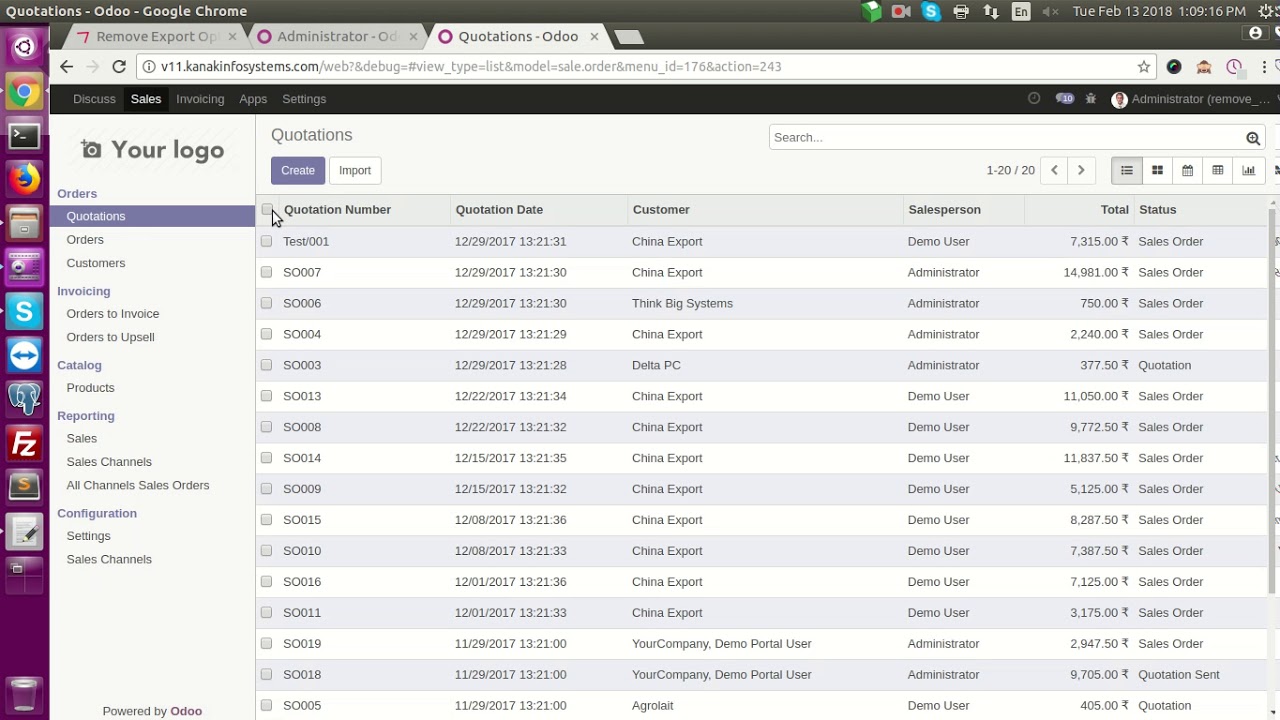Open the Administrator user dropdown
Viewport: 1280px width, 720px height.
[x=1191, y=99]
